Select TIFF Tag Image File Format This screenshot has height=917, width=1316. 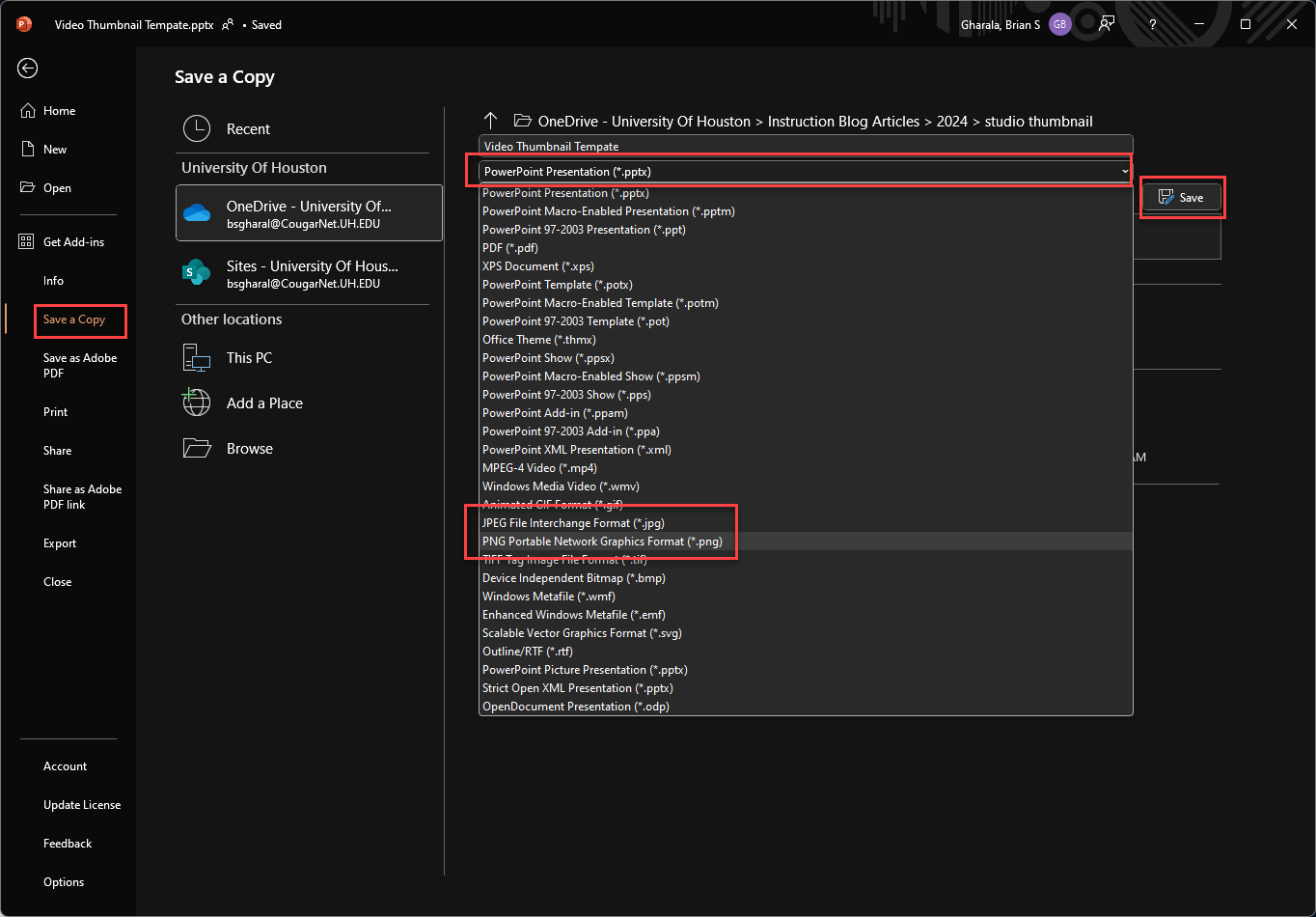tap(806, 560)
